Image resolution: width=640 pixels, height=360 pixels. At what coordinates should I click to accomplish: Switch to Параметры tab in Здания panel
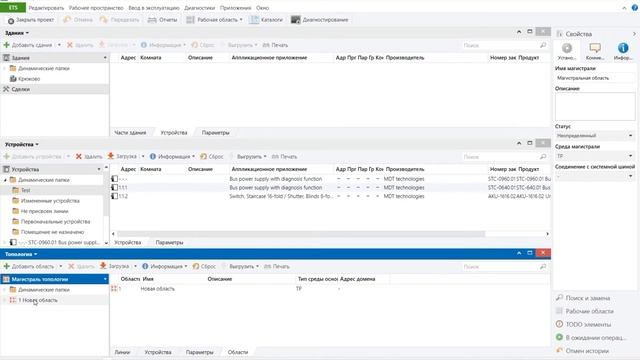[x=216, y=133]
